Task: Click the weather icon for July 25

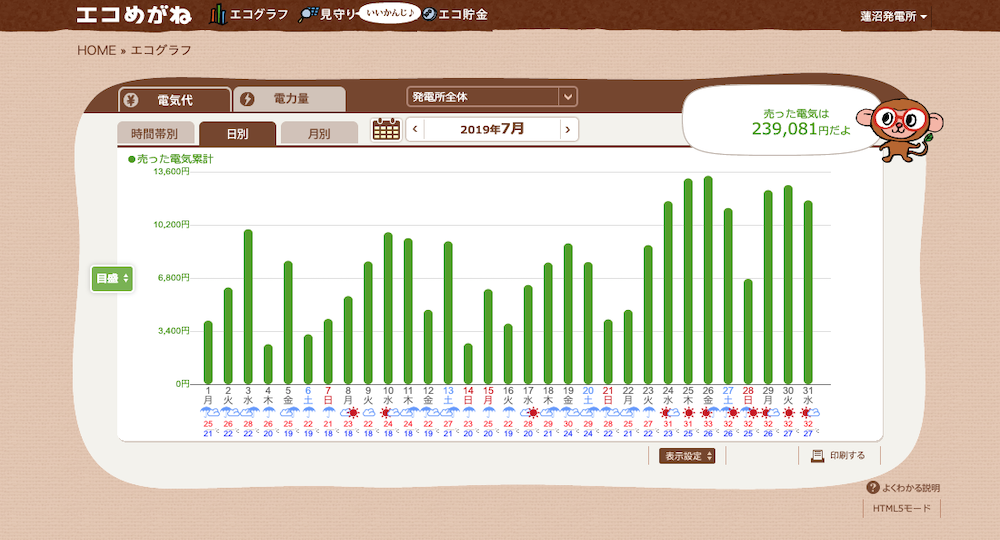Action: [x=688, y=412]
